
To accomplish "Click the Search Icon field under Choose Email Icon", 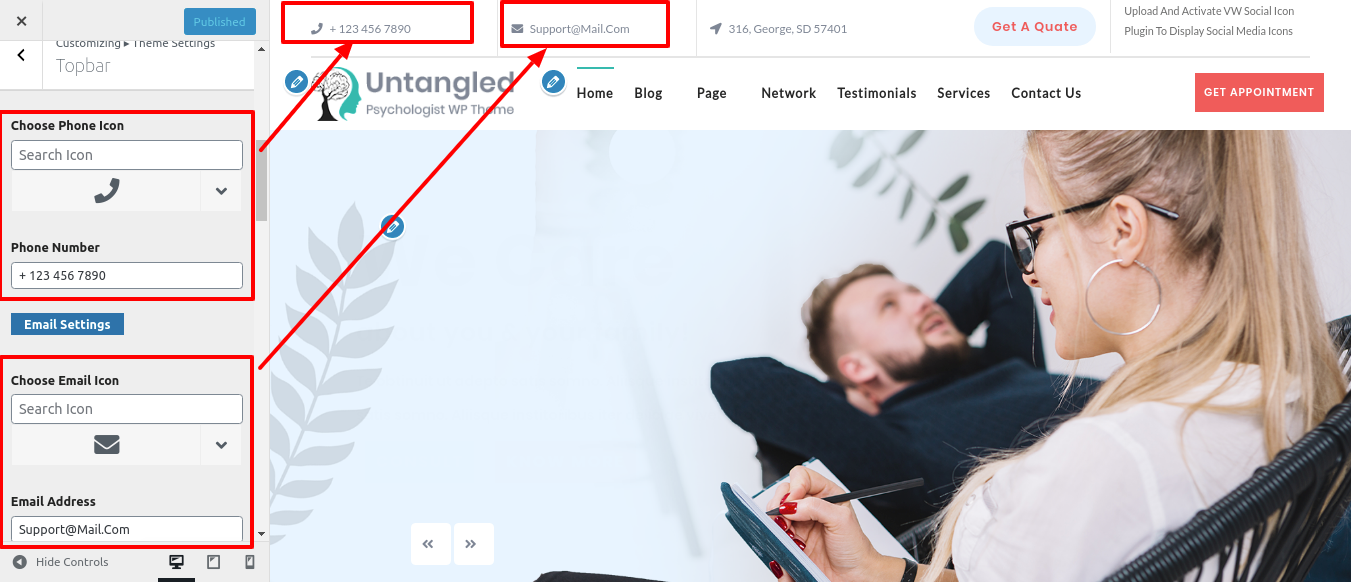I will pos(127,409).
